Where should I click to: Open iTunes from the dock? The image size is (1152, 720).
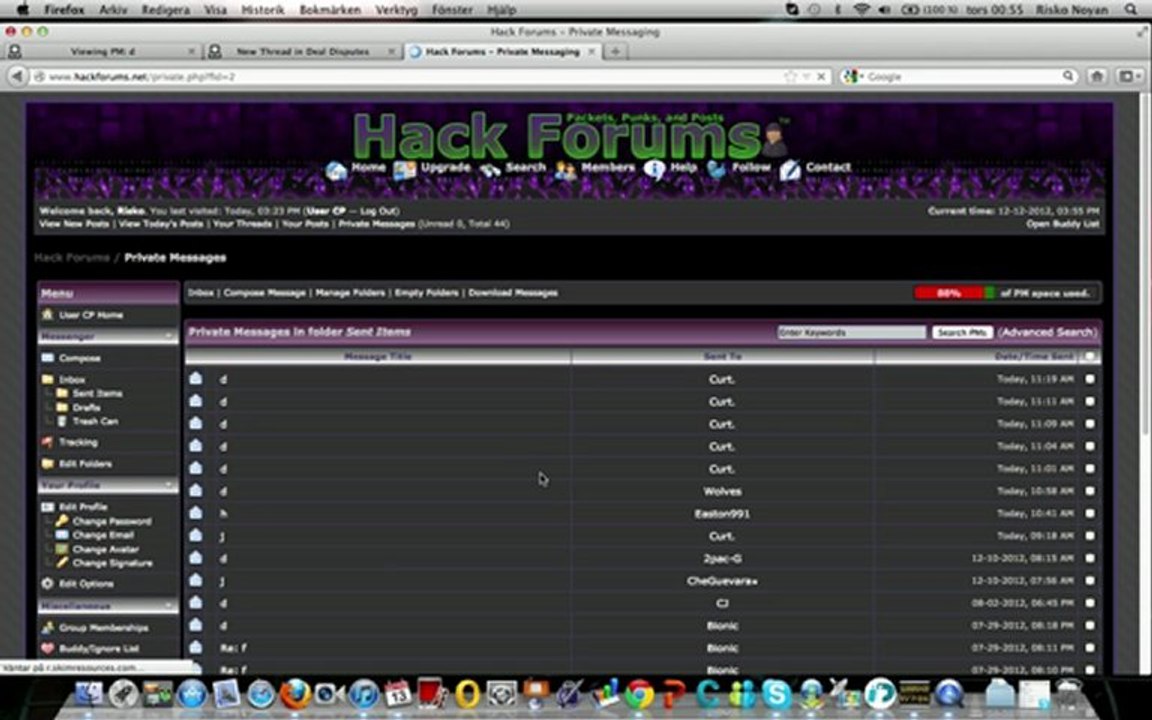pyautogui.click(x=363, y=694)
